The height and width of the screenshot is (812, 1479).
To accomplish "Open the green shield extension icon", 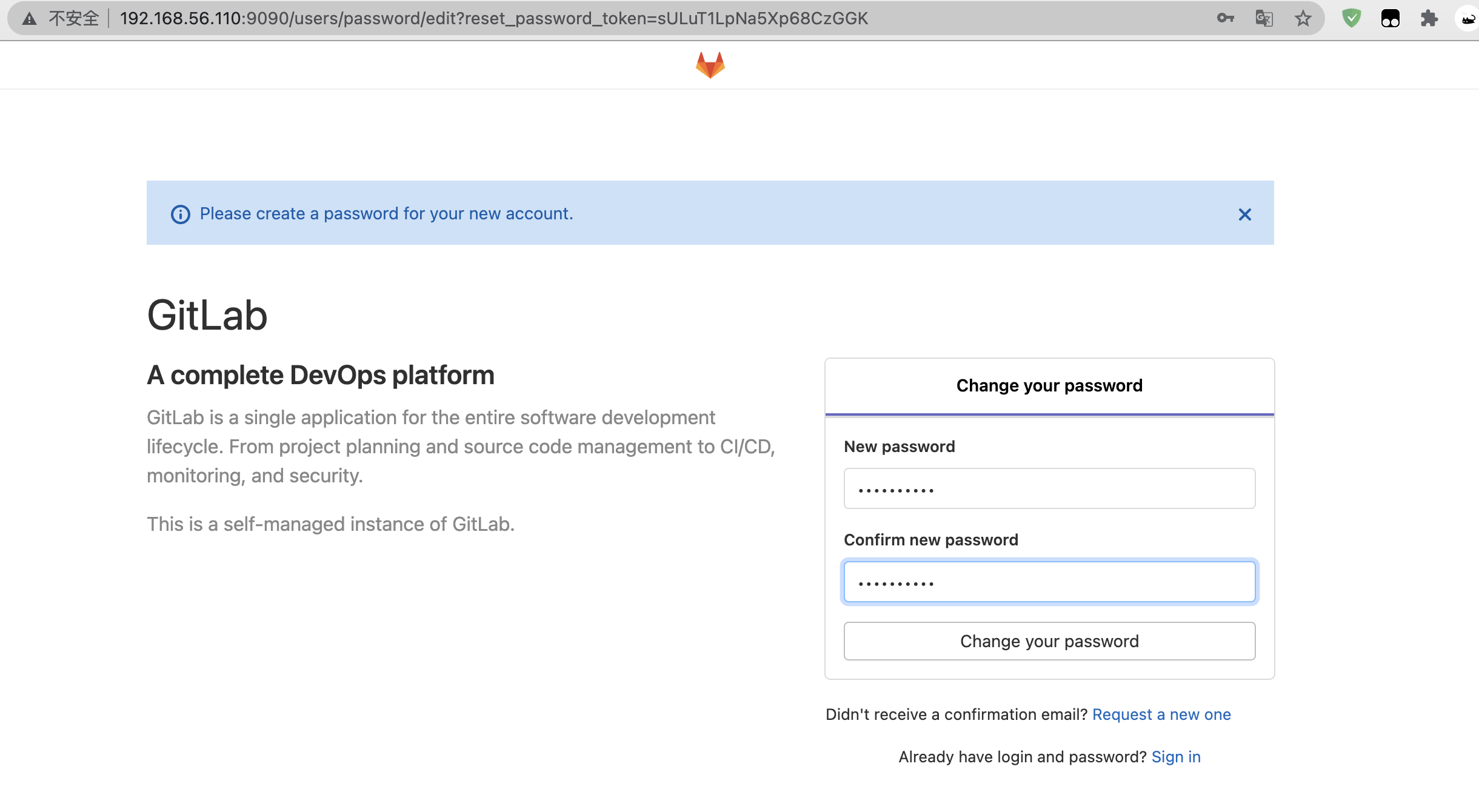I will point(1351,18).
